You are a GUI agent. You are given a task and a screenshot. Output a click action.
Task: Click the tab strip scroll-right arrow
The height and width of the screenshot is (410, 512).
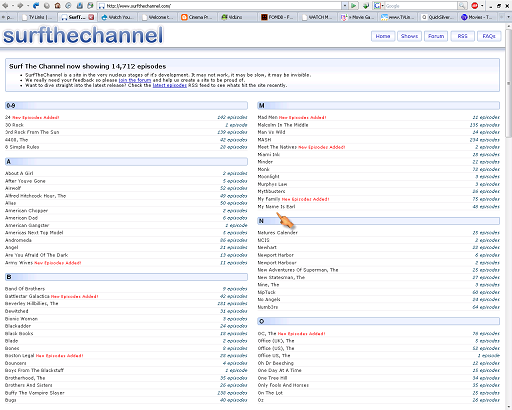(x=501, y=17)
